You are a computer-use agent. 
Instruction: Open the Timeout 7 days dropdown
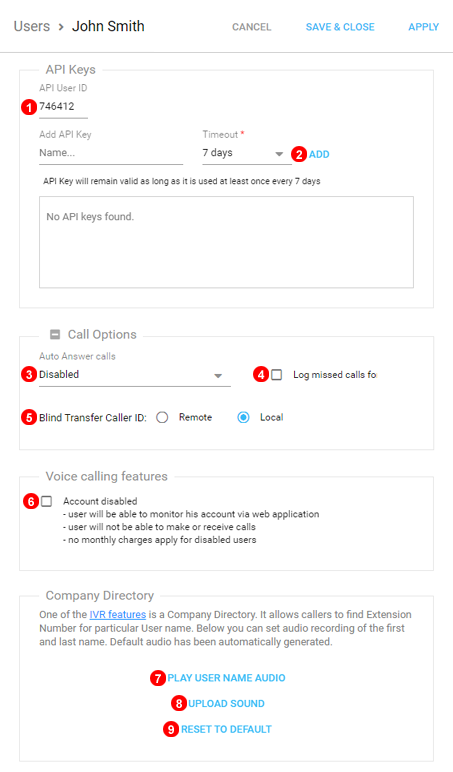[247, 154]
